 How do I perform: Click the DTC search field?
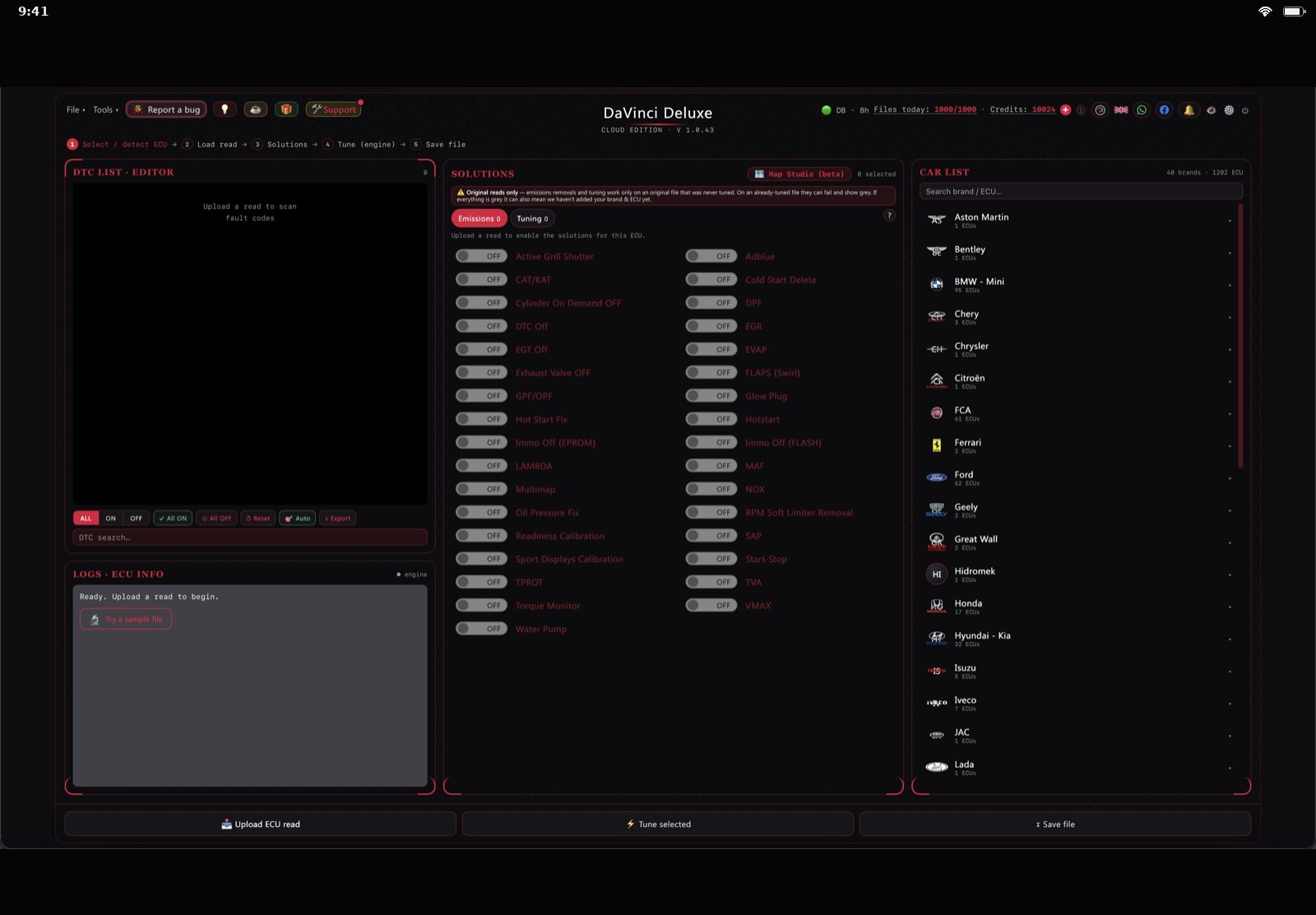point(250,537)
